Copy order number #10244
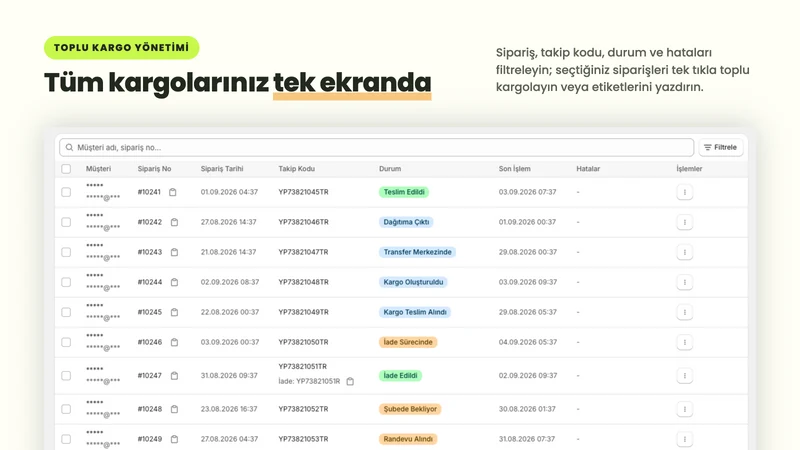800x450 pixels. [x=174, y=282]
